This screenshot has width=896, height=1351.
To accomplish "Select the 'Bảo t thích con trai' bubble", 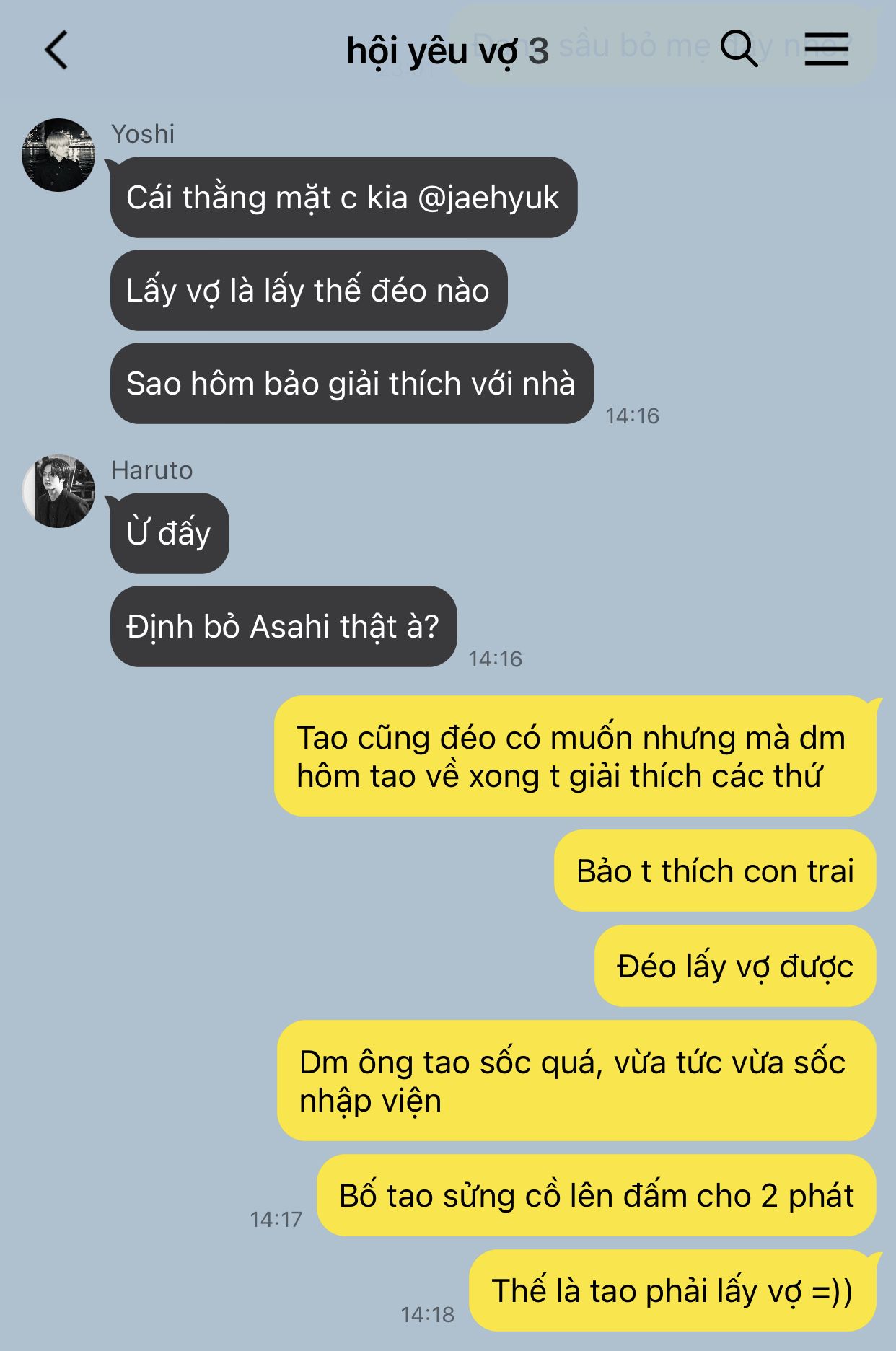I will [x=715, y=871].
